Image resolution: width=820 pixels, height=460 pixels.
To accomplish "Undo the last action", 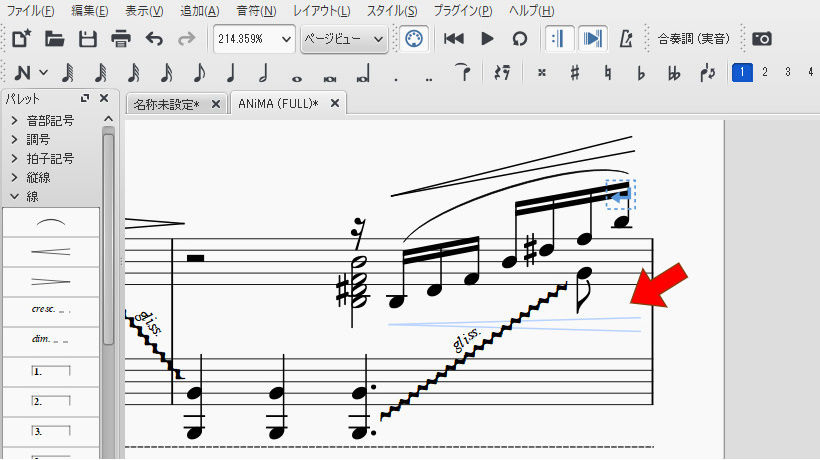I will 154,39.
